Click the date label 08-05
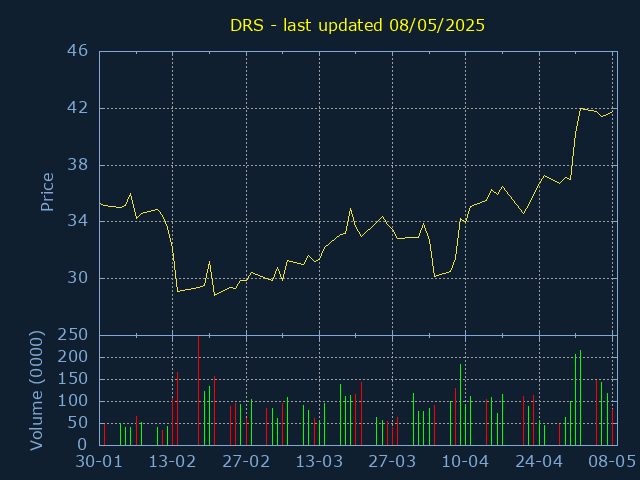This screenshot has height=480, width=640. [612, 462]
